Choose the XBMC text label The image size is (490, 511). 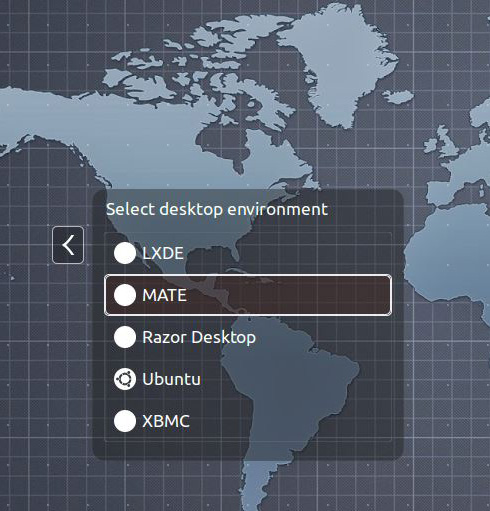166,421
